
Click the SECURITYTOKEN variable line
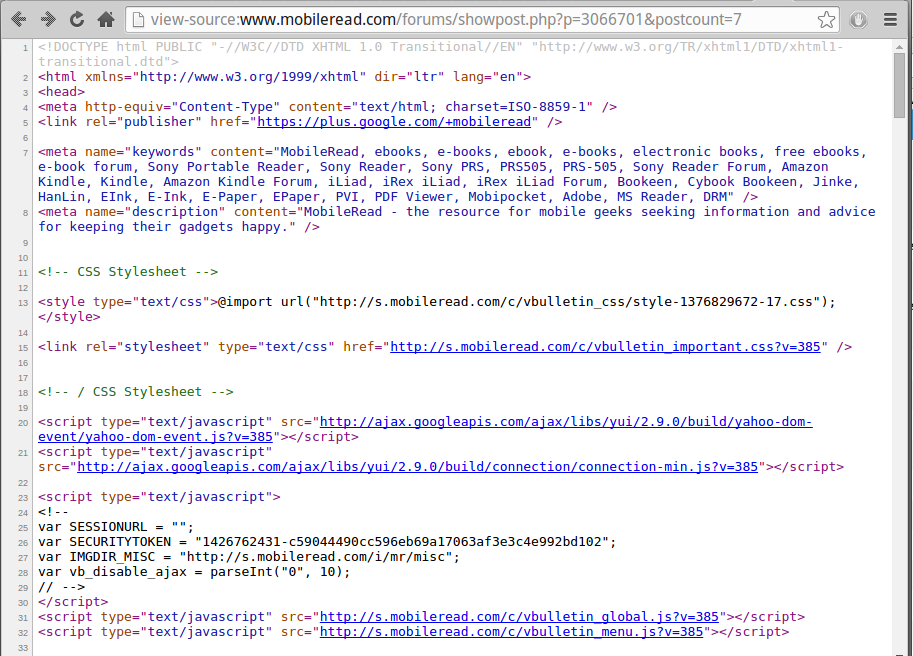(327, 542)
